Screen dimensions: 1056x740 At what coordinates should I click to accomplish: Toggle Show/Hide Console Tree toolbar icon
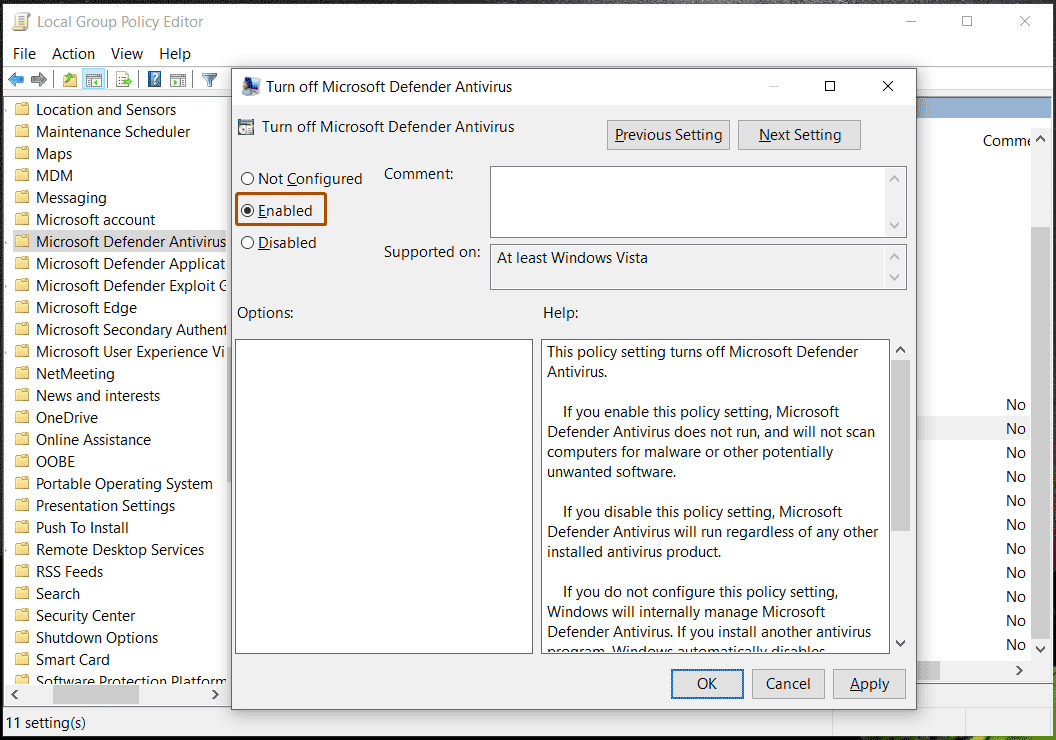point(94,80)
